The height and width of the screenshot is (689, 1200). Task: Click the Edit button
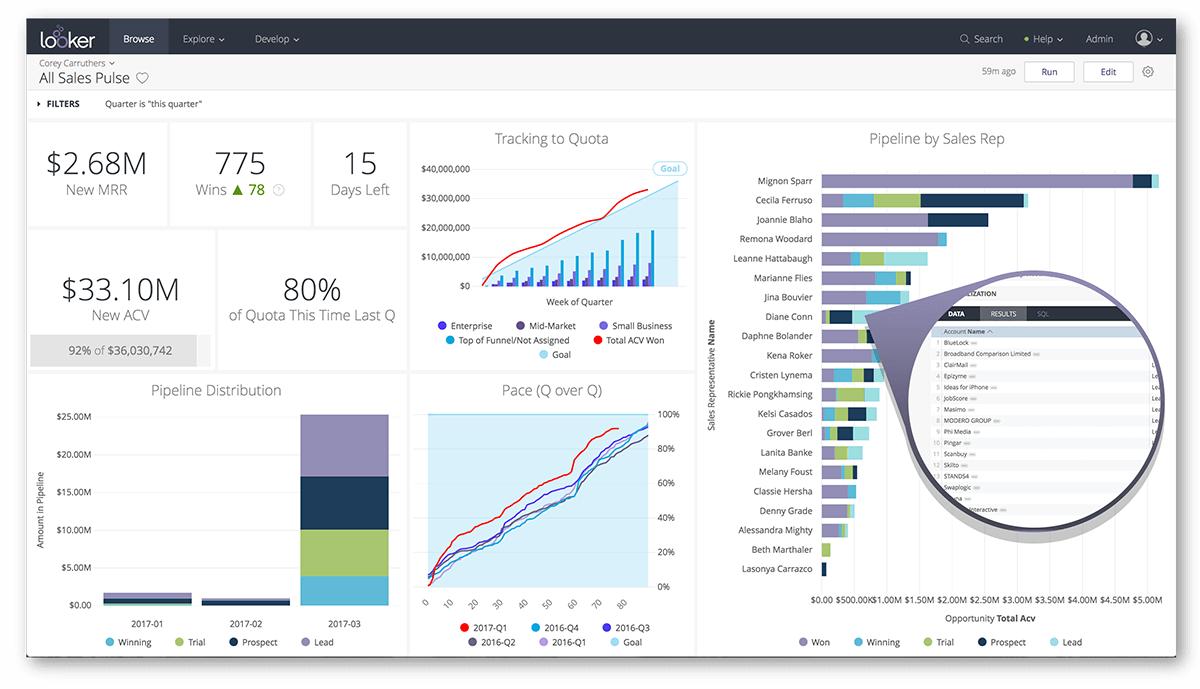click(1108, 72)
